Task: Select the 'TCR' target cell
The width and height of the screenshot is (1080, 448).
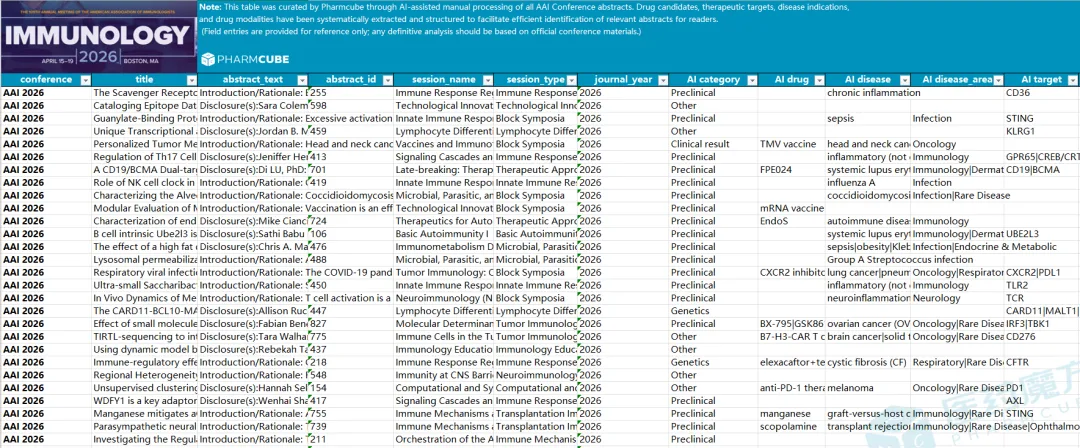Action: [1042, 298]
